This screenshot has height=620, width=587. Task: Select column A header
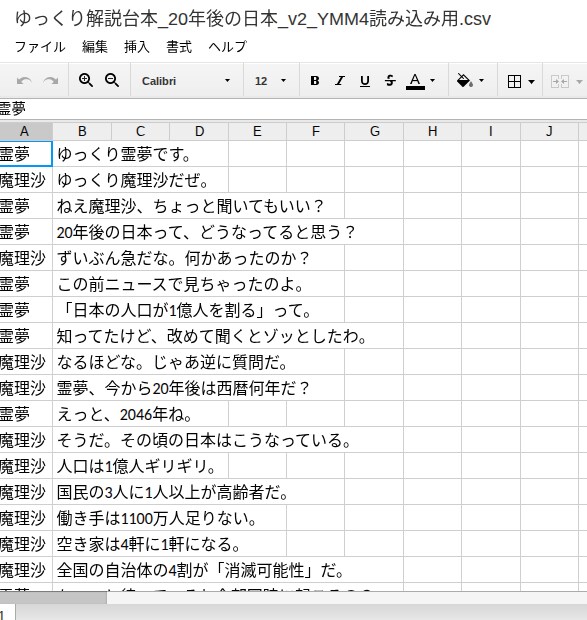click(x=24, y=131)
